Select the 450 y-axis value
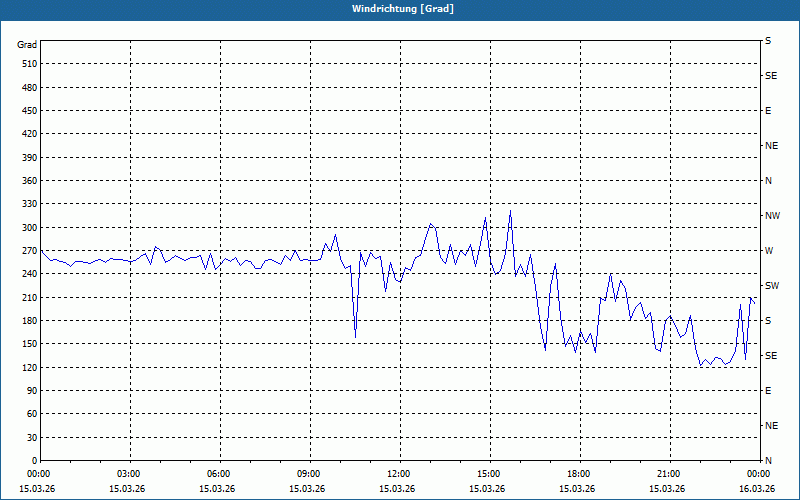 (29, 111)
